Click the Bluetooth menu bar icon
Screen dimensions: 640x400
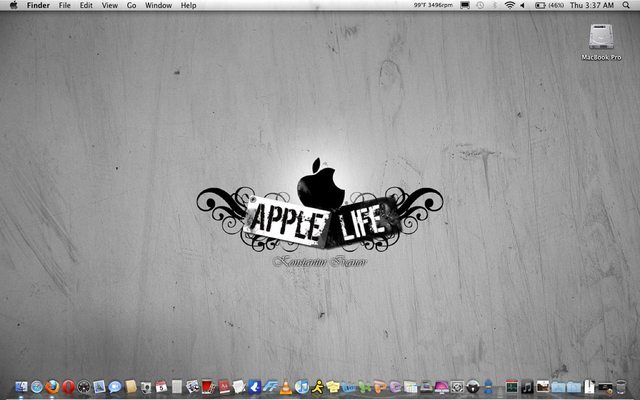(495, 5)
